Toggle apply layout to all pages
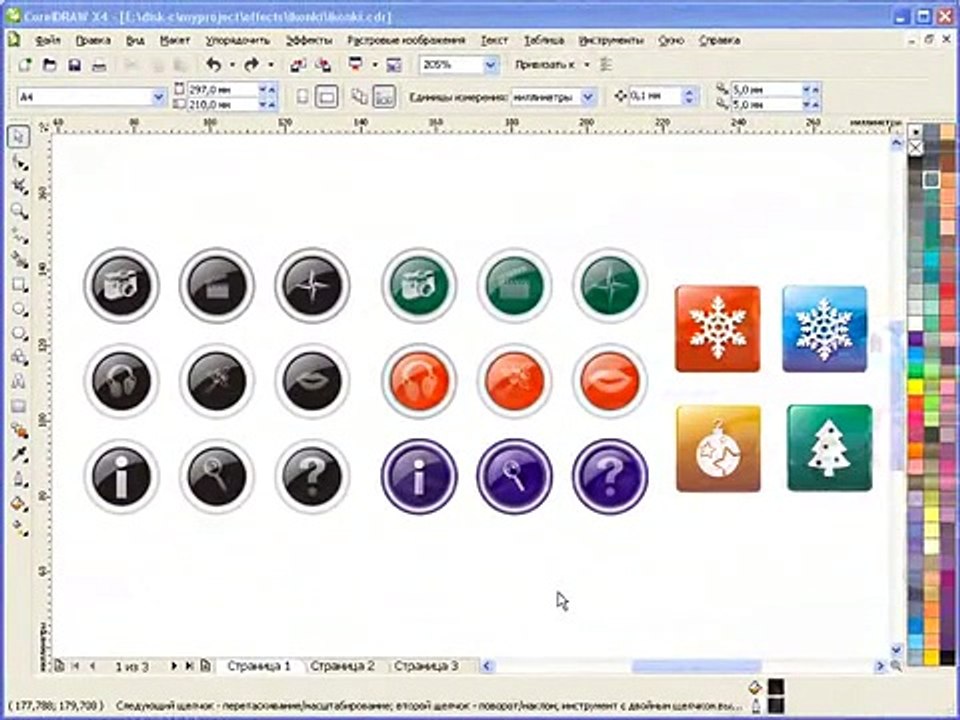 click(359, 97)
